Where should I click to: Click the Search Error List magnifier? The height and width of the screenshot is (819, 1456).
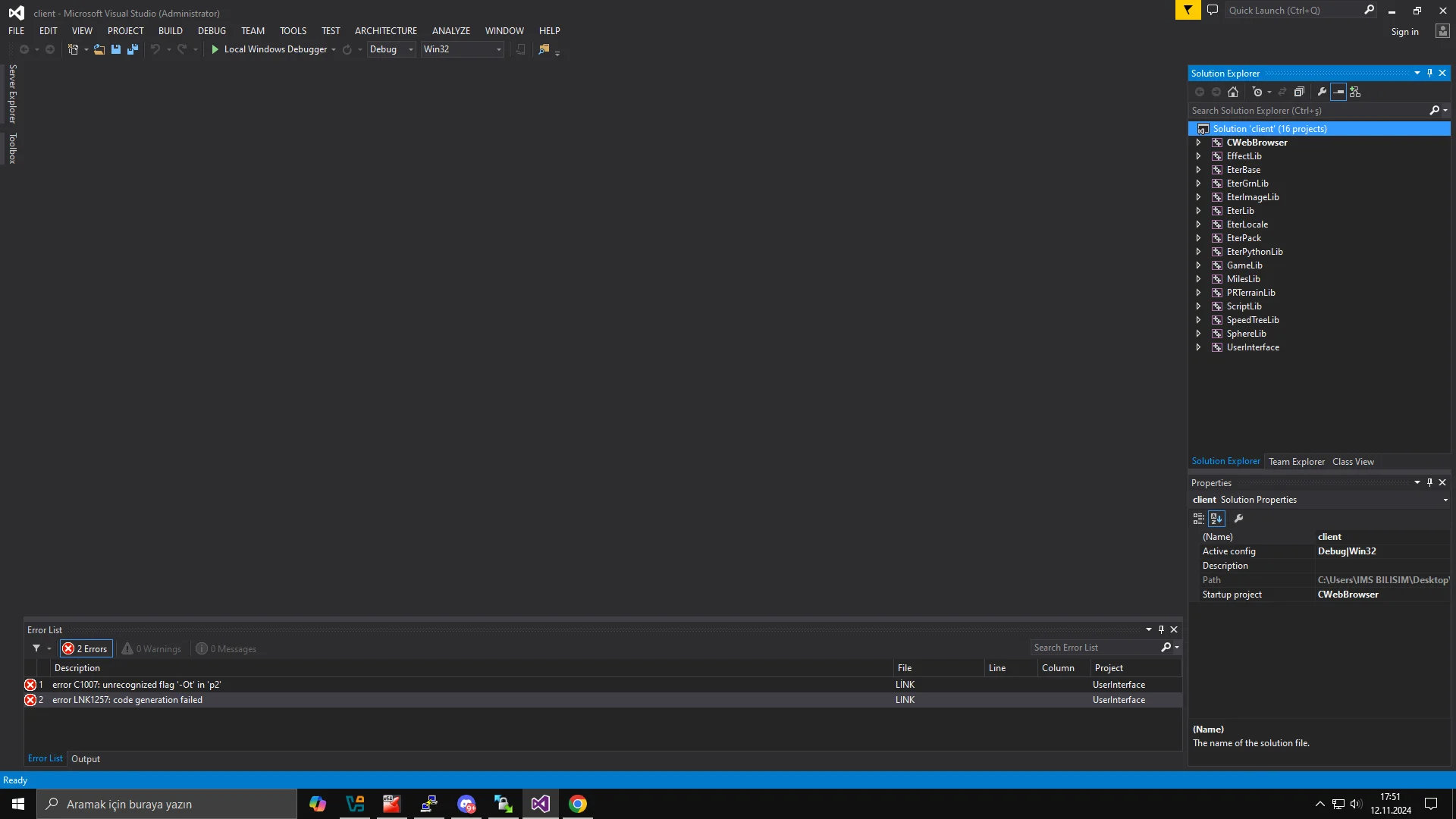coord(1166,648)
